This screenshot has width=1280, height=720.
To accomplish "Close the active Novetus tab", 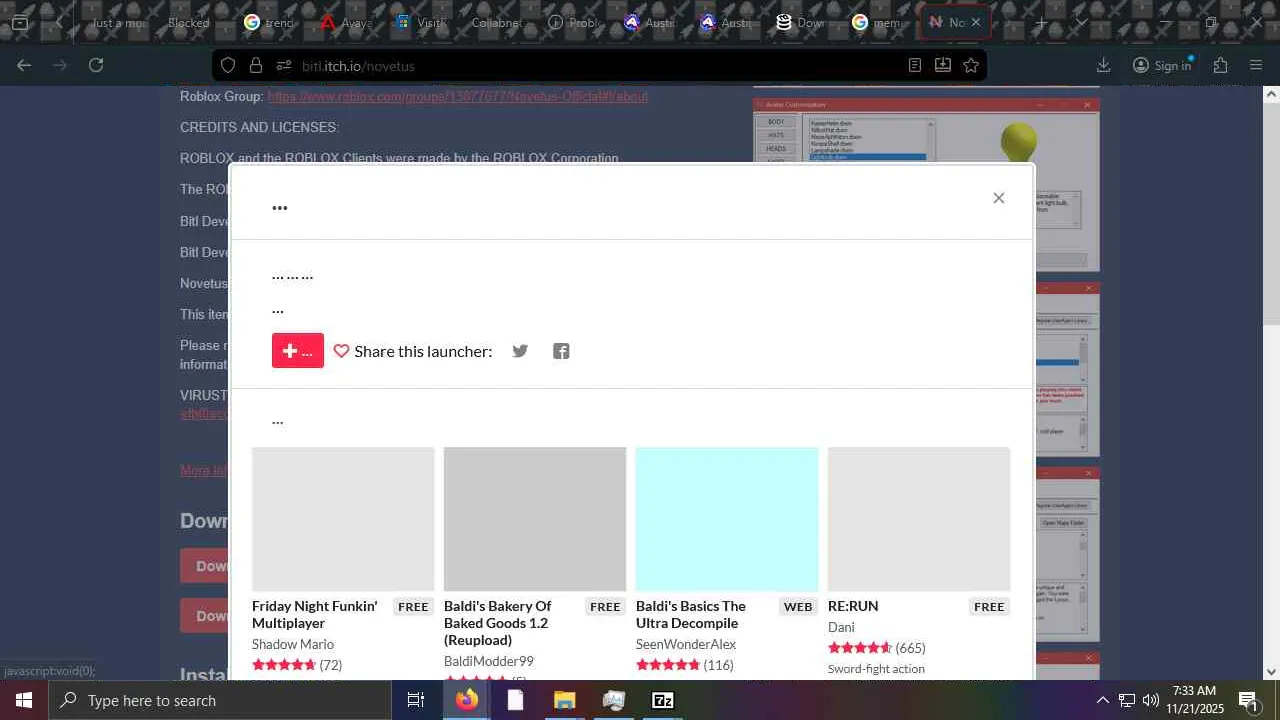I will (976, 22).
